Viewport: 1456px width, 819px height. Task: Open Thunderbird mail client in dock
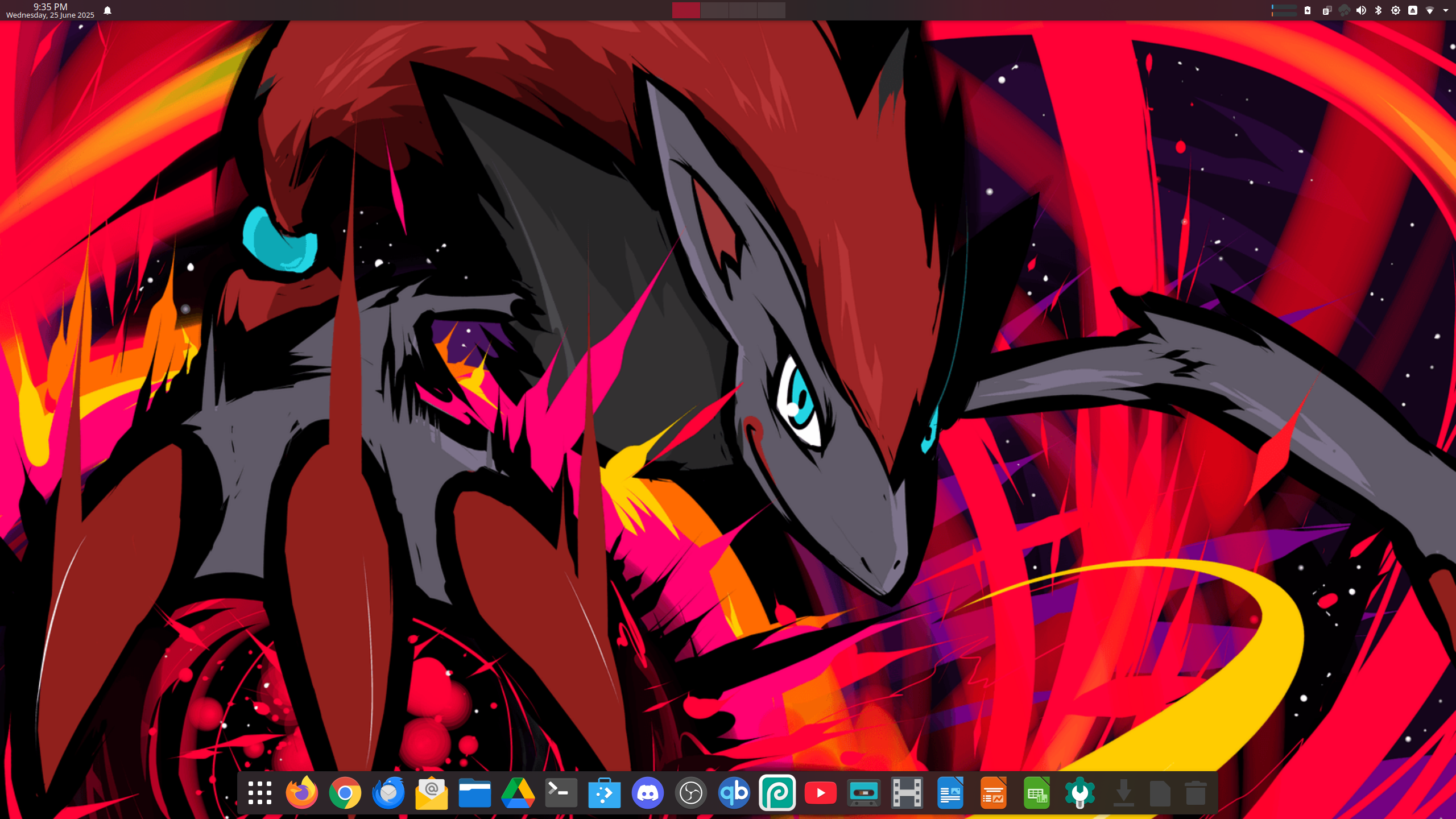click(388, 793)
